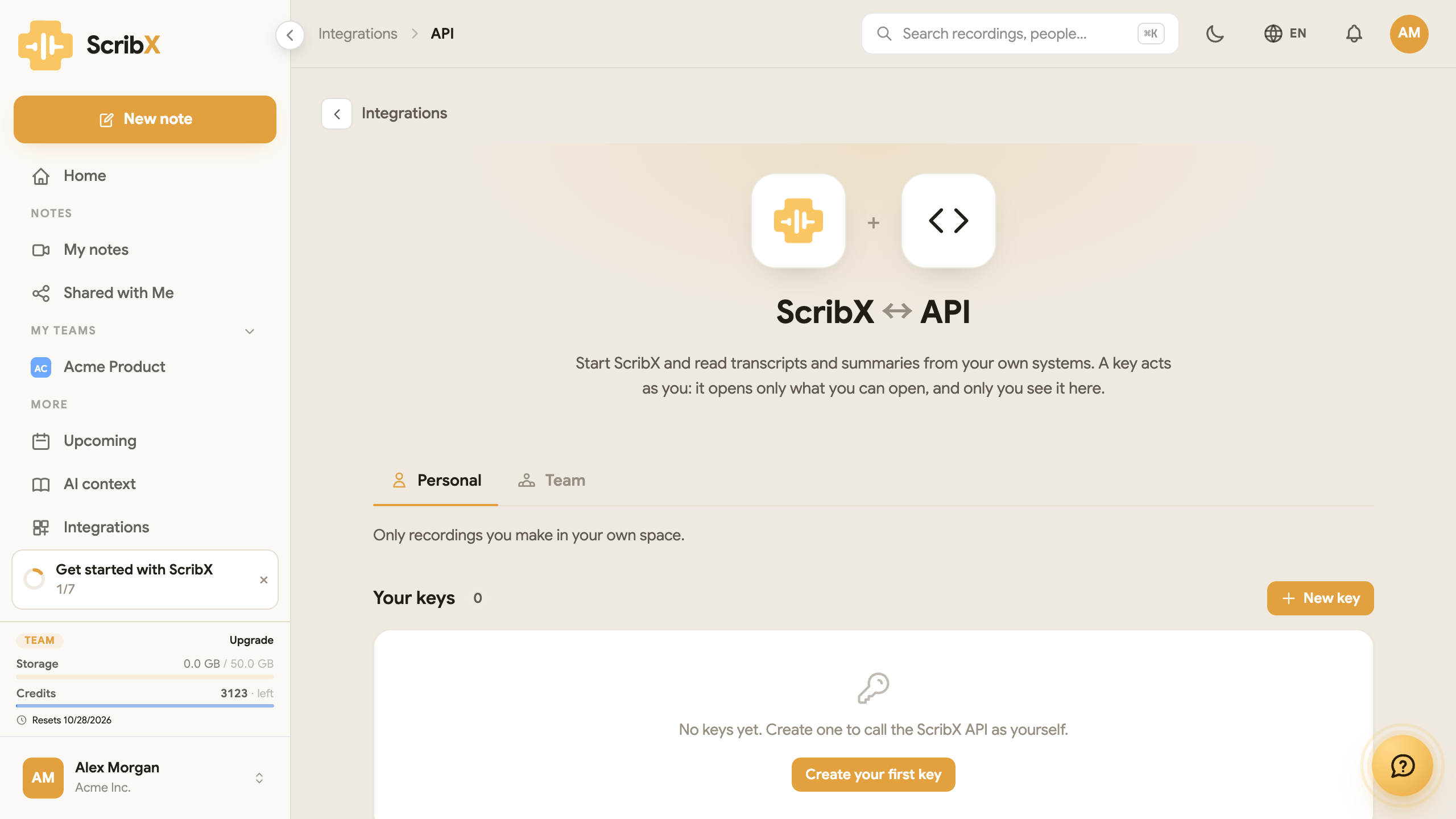Click API breadcrumb text
Viewport: 1456px width, 819px height.
(442, 34)
